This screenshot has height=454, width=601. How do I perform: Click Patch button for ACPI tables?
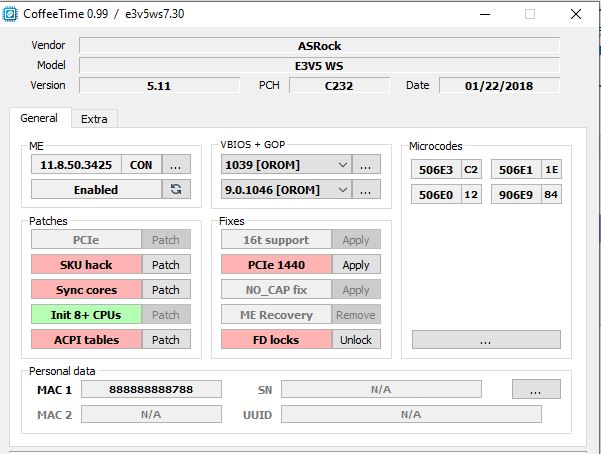[166, 340]
